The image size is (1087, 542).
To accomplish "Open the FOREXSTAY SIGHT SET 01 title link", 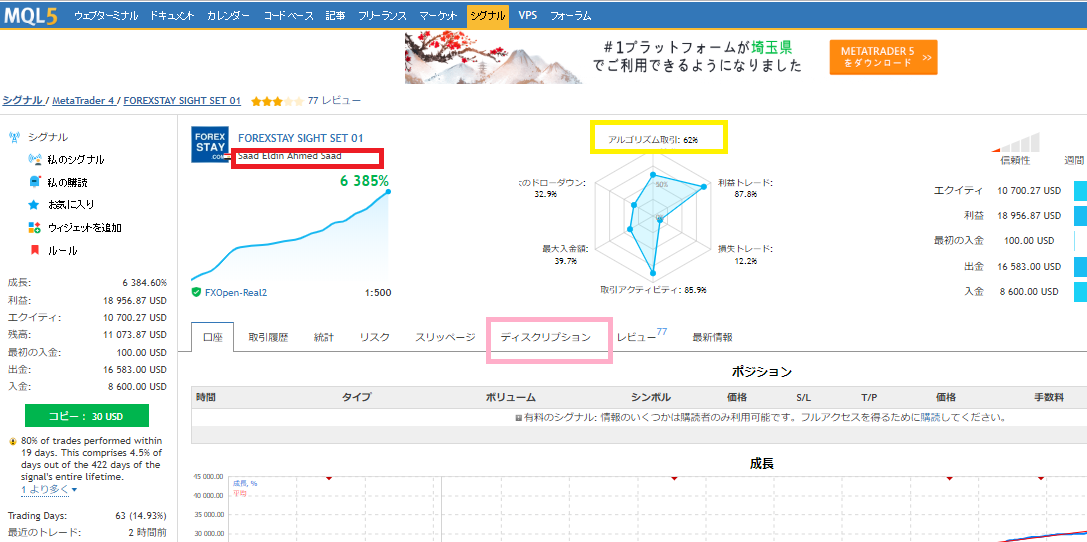I will 300,138.
